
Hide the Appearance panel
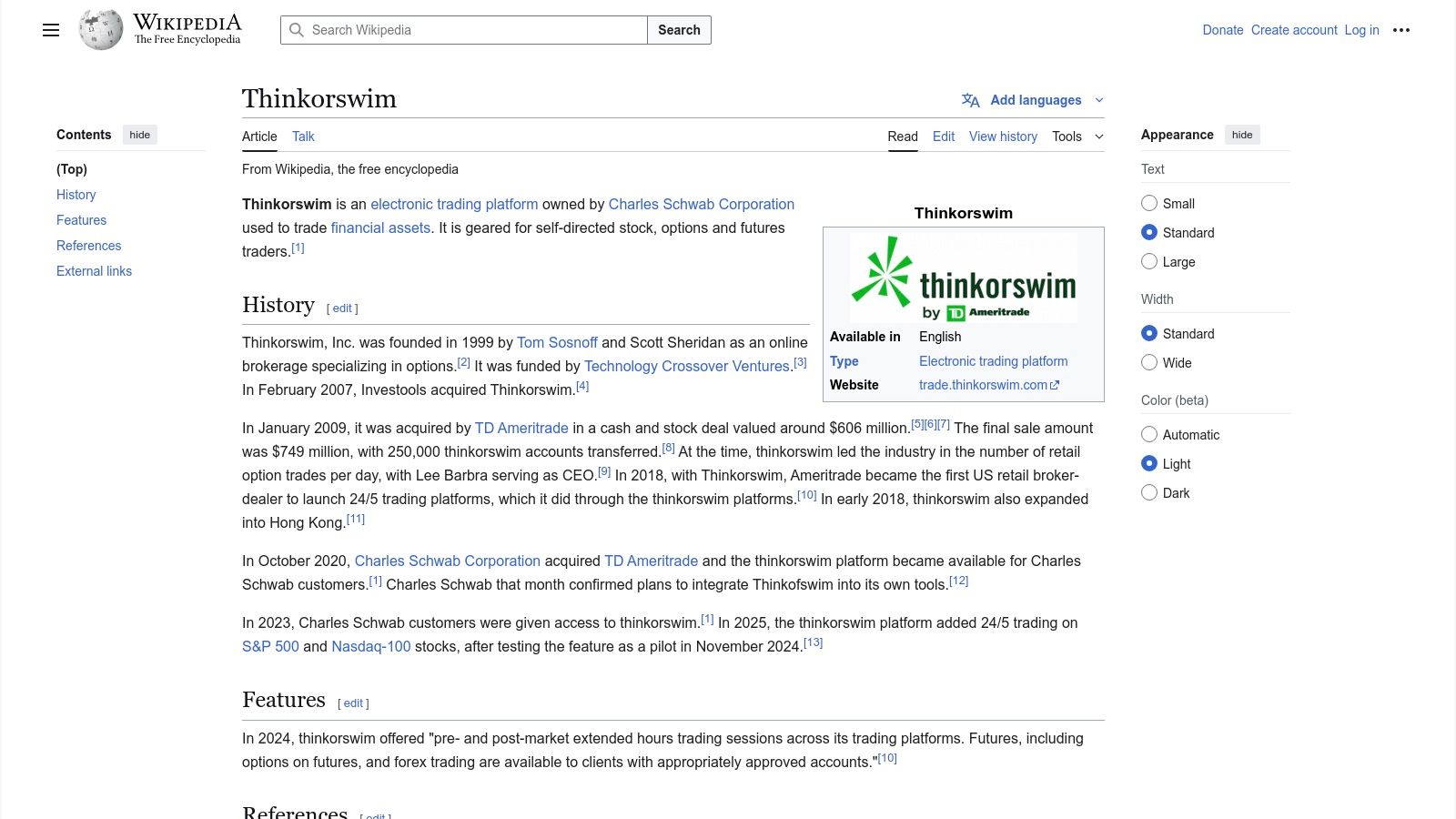(1242, 135)
